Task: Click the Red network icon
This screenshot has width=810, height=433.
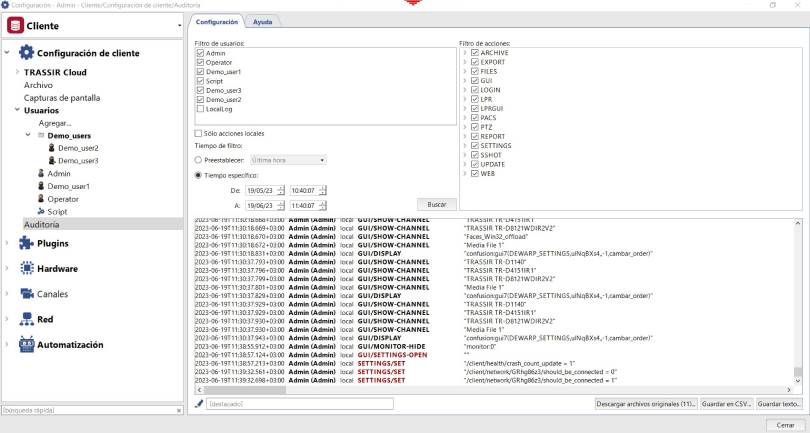Action: 26,319
